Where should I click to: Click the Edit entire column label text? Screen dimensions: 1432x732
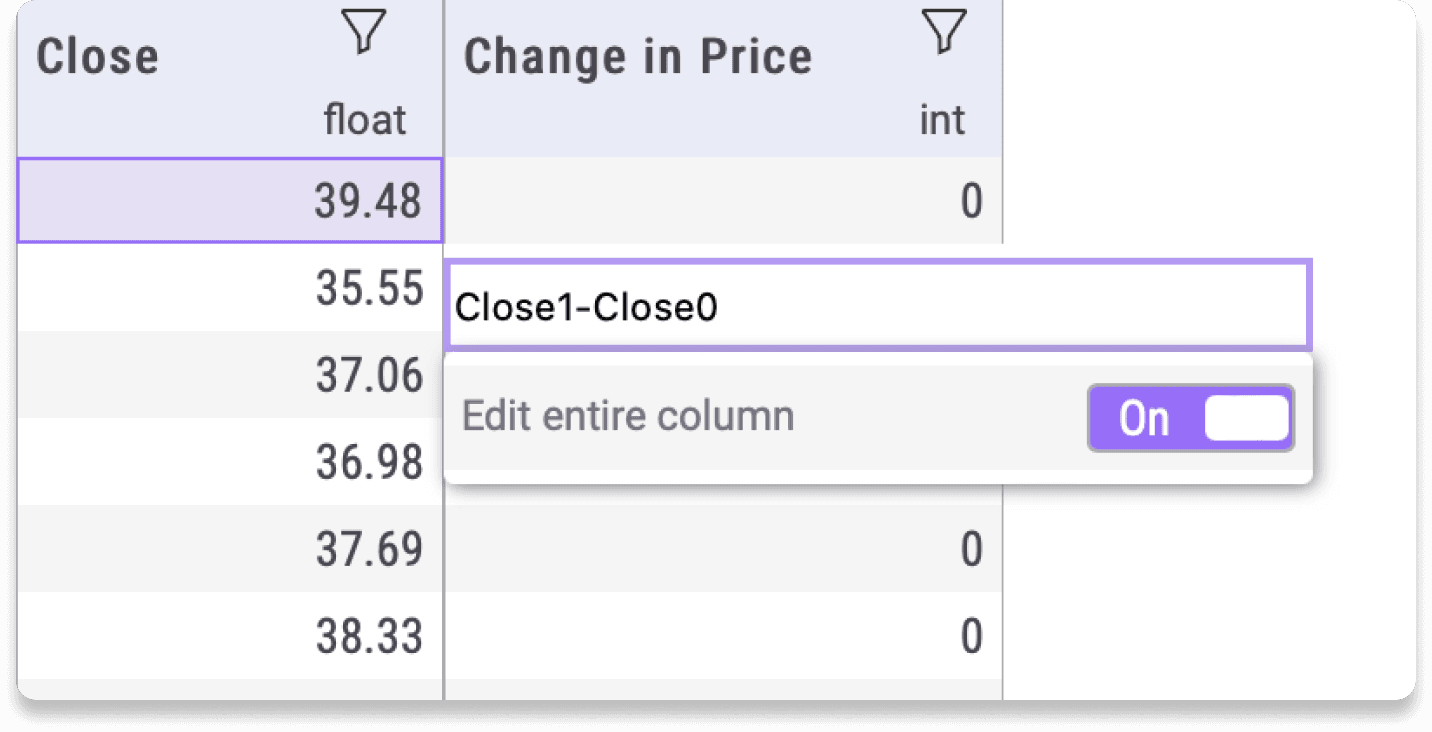click(628, 416)
